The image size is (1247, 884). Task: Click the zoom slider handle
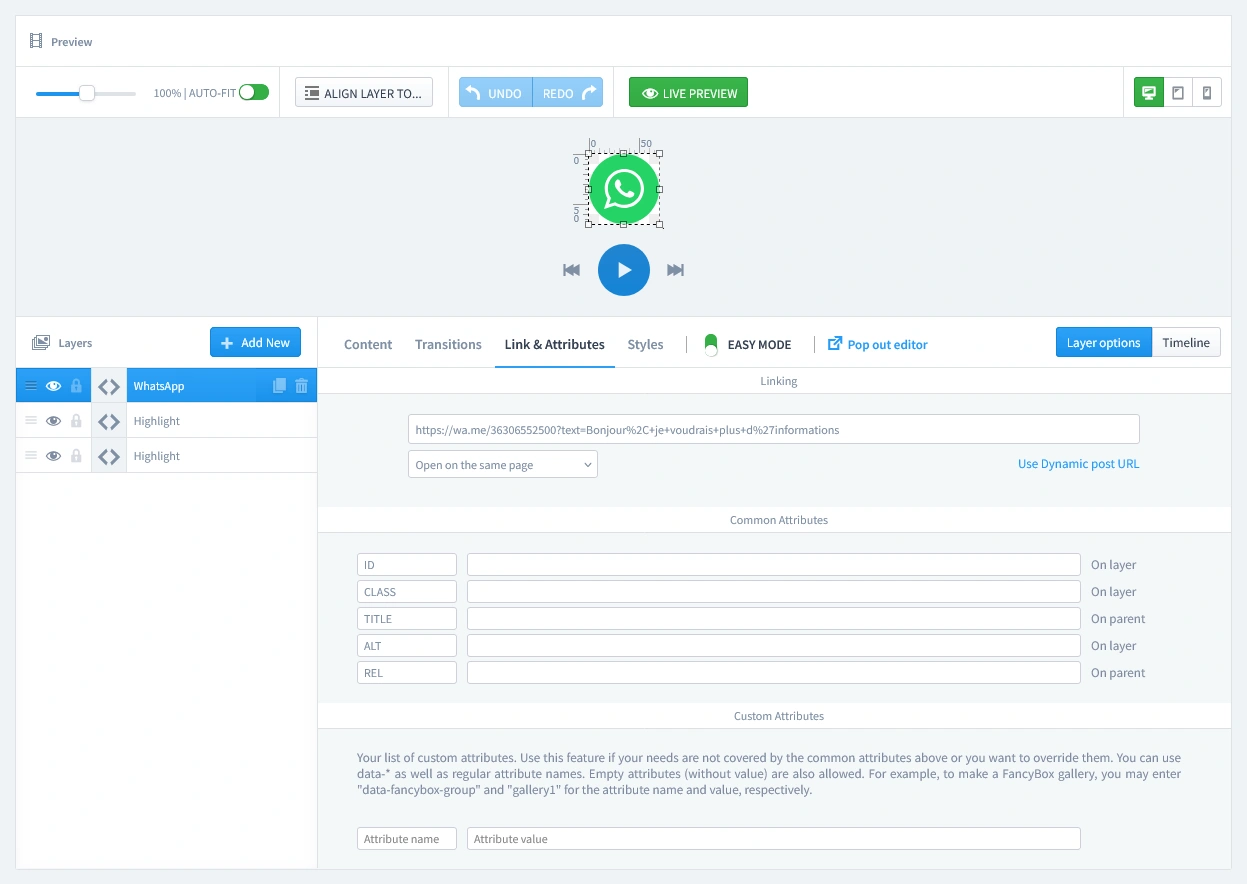[87, 93]
